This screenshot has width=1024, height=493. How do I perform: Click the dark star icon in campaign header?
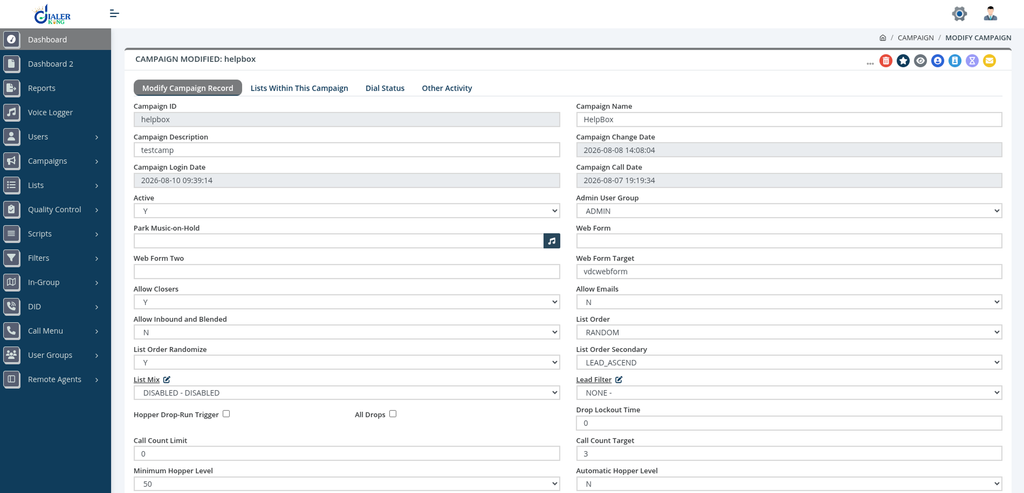(903, 61)
